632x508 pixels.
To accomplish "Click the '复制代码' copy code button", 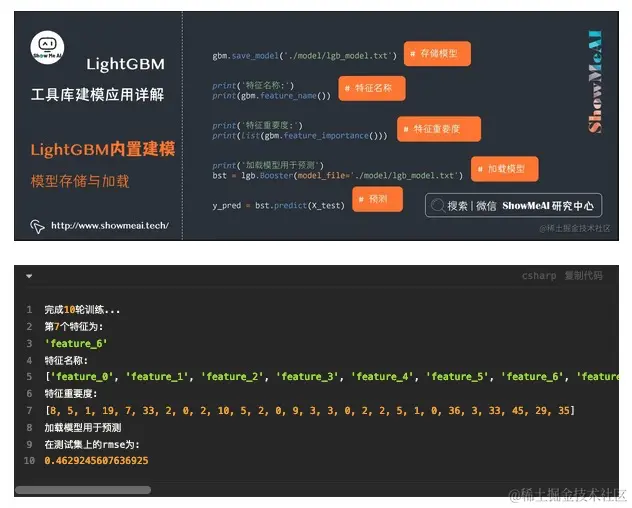I will (x=583, y=275).
